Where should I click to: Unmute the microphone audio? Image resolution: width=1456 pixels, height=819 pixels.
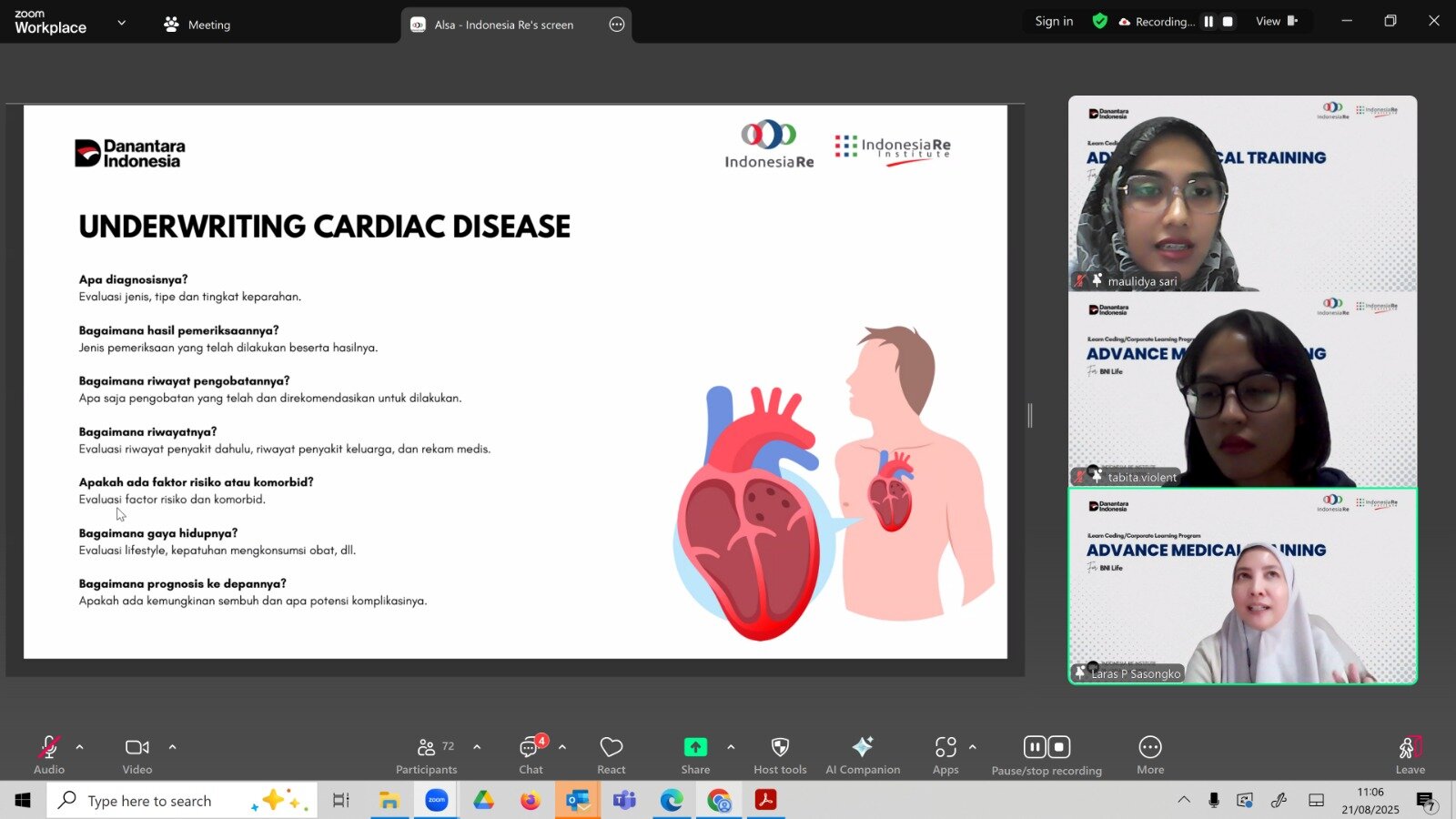point(49,748)
